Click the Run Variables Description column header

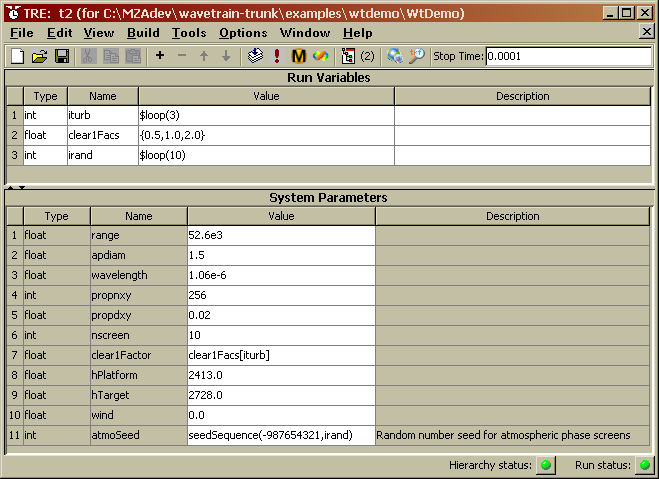[x=522, y=96]
